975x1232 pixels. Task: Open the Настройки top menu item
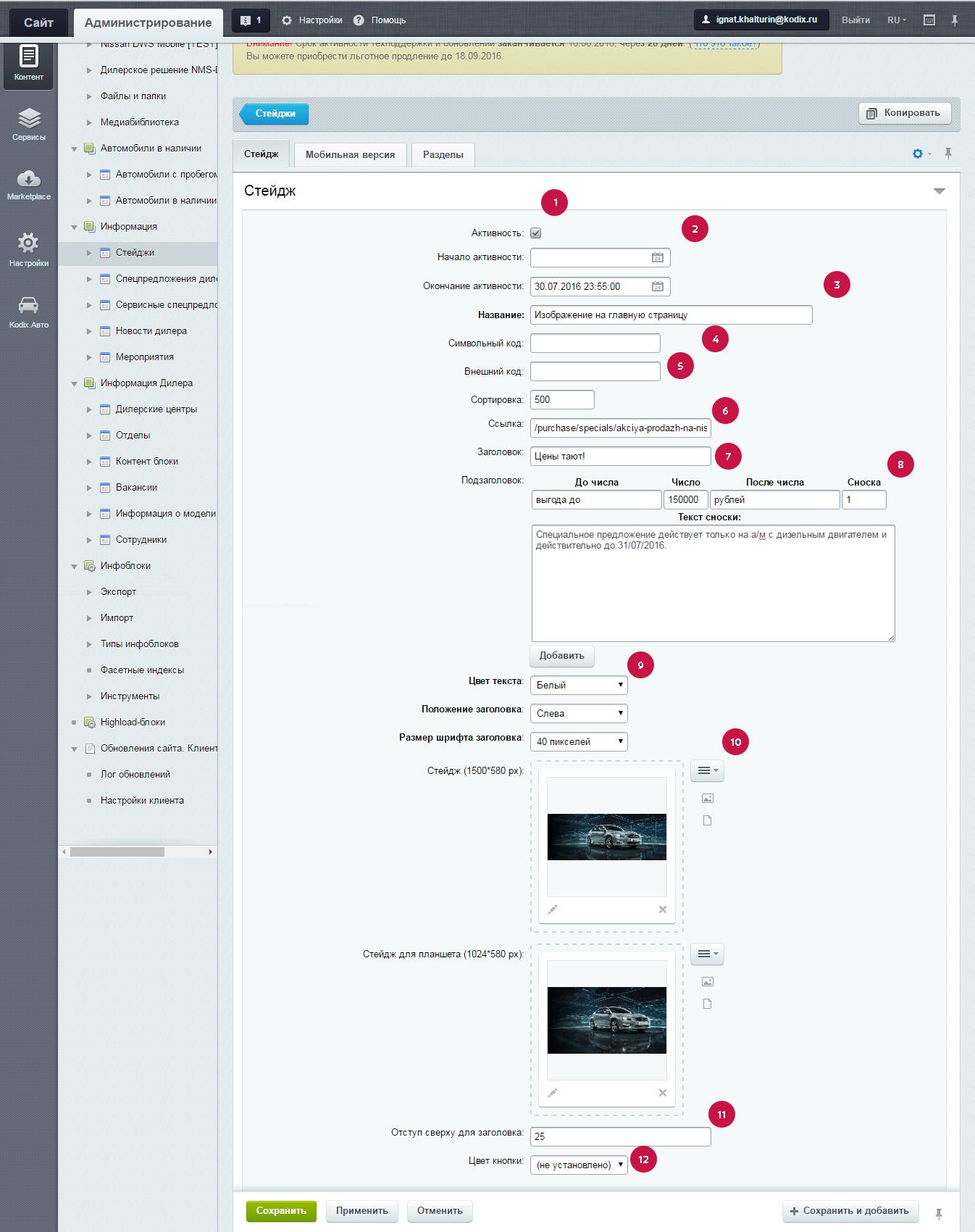[312, 20]
